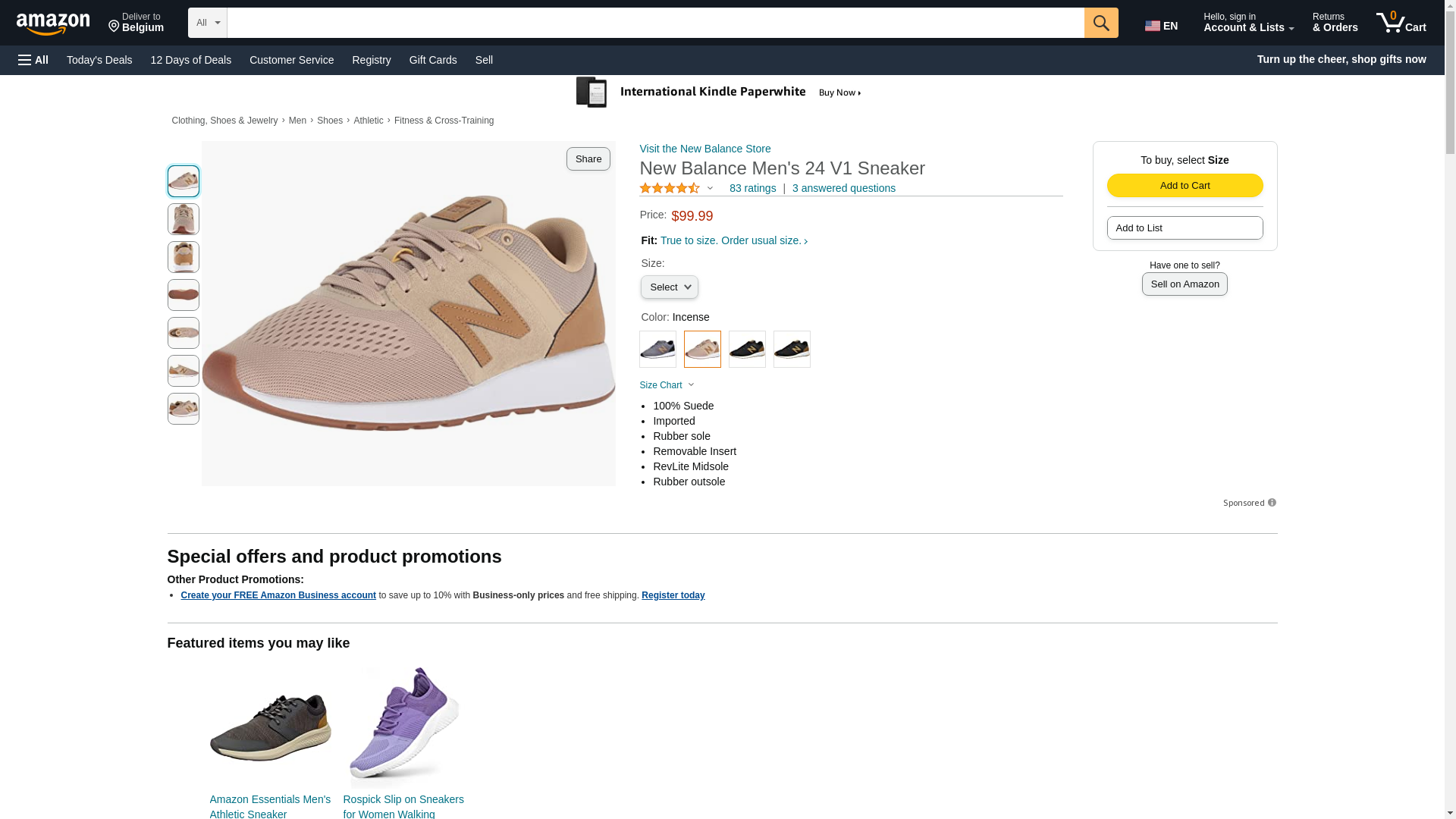Click the Add to Cart button
The width and height of the screenshot is (1456, 819).
pyautogui.click(x=1185, y=186)
